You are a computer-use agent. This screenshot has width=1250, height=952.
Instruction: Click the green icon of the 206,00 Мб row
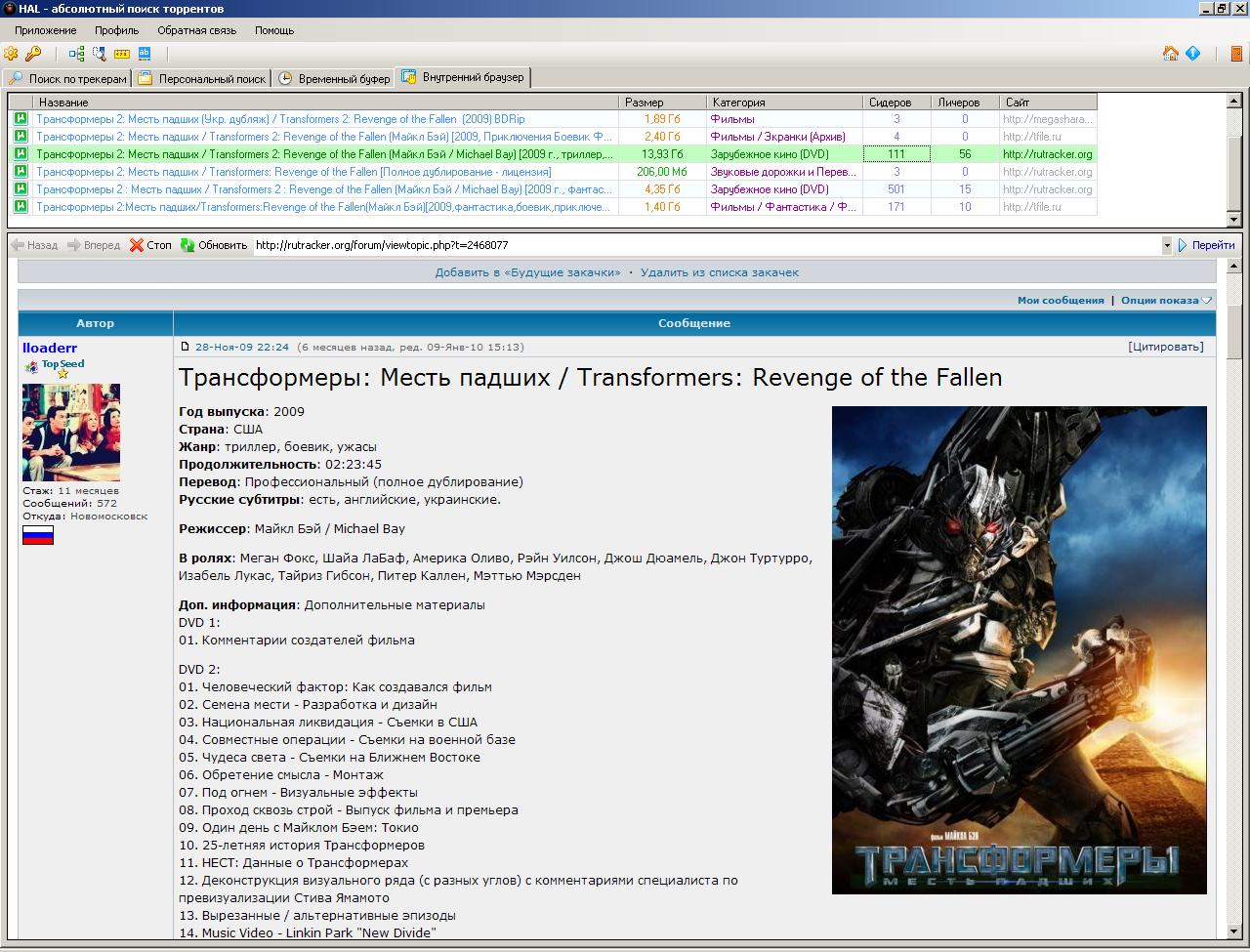pos(21,172)
